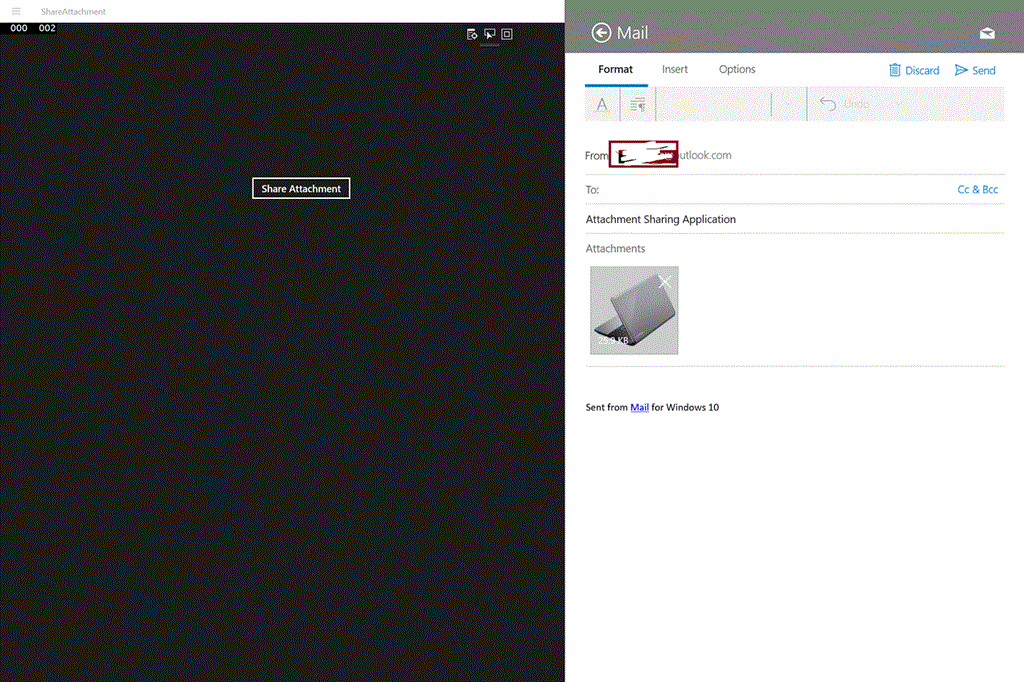The height and width of the screenshot is (682, 1024).
Task: Open the paragraph formatting icon
Action: point(637,104)
